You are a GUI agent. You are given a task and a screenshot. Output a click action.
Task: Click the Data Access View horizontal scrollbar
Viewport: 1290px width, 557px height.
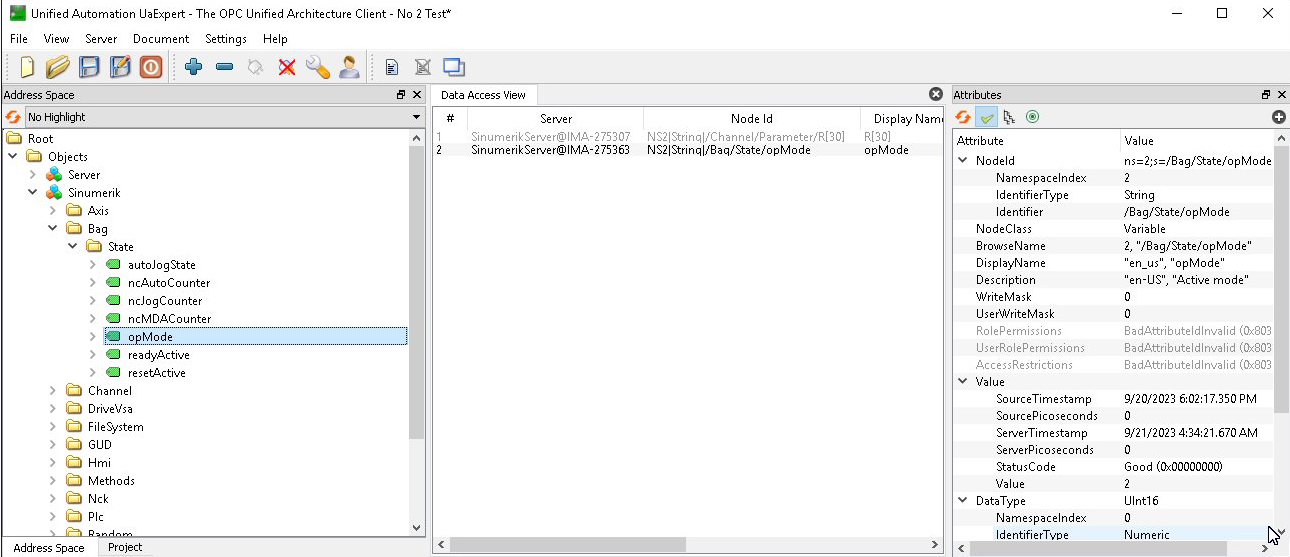point(566,546)
